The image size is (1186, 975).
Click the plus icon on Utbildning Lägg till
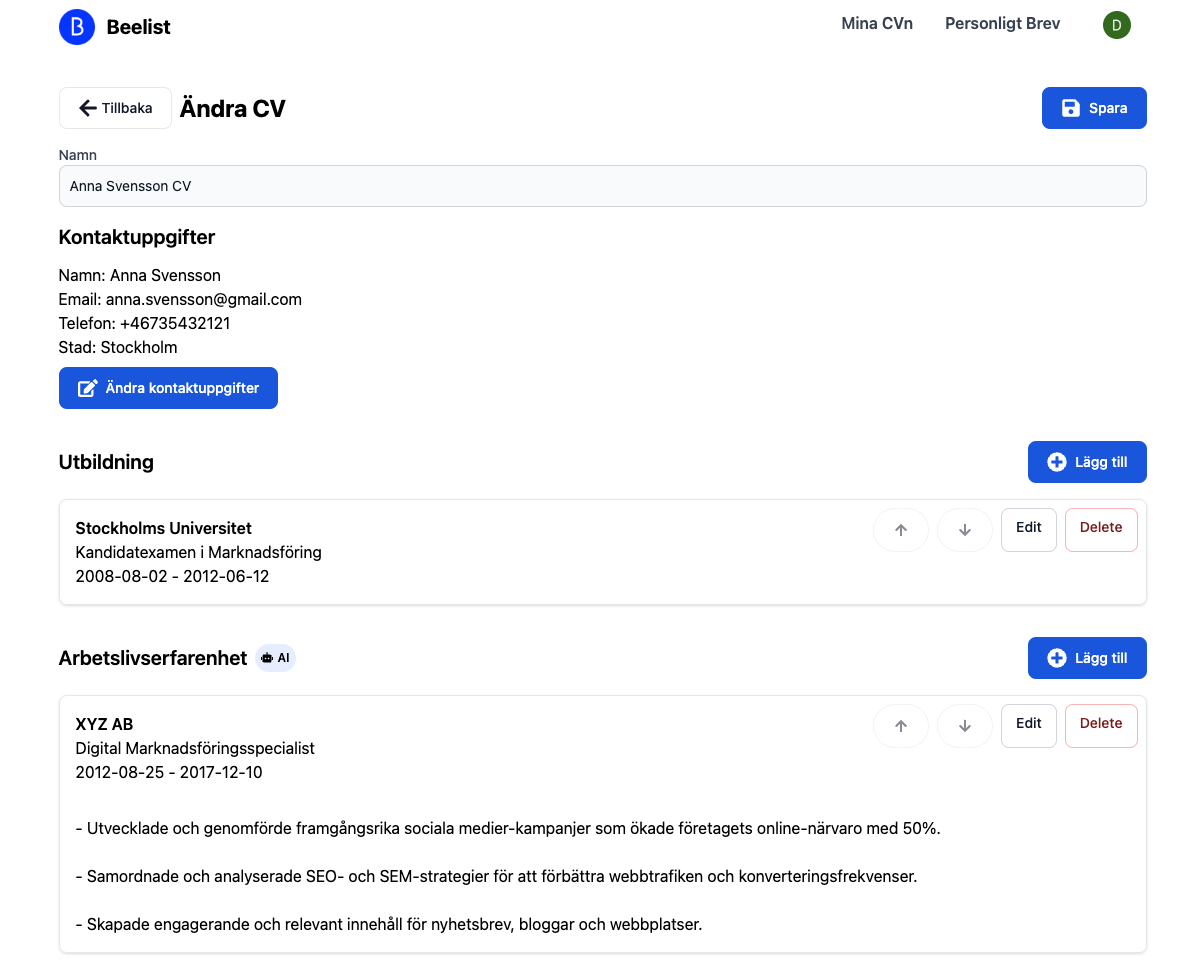[1056, 461]
